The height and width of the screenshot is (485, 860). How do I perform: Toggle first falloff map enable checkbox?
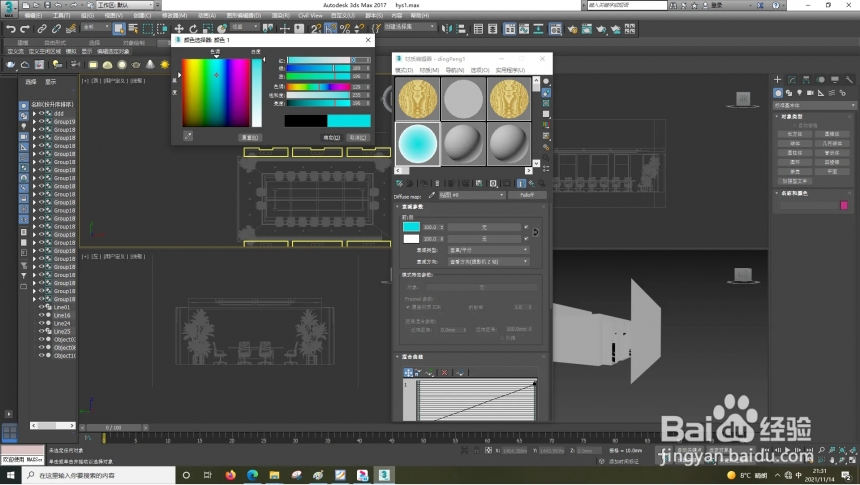[525, 227]
